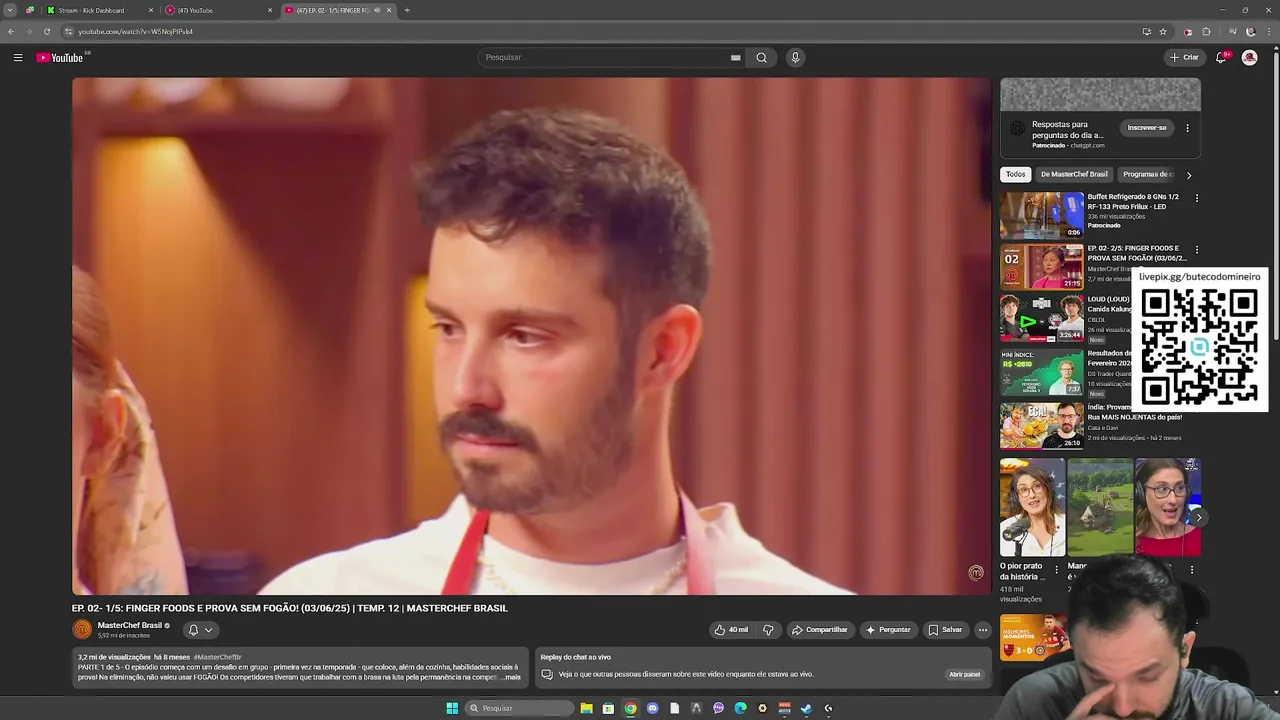Click Inscrever-se on the sponsored ad
1280x720 pixels.
1147,128
